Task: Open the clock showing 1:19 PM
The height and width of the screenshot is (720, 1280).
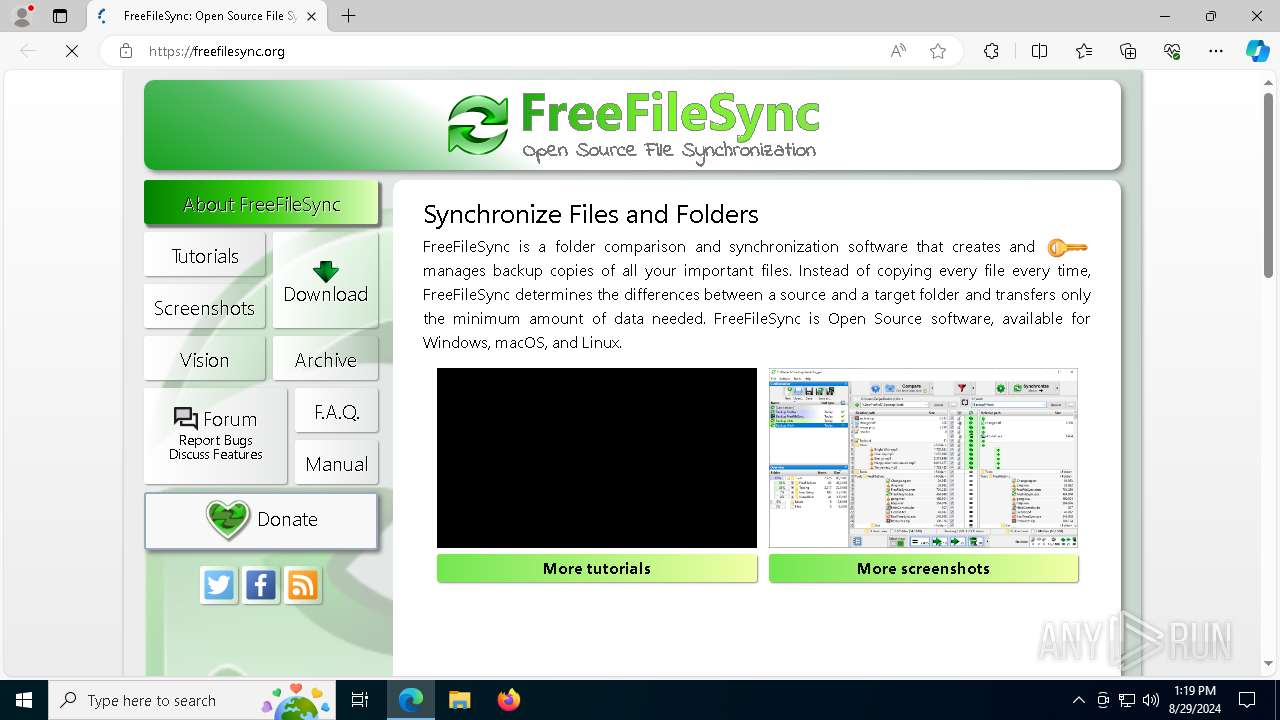Action: point(1195,700)
